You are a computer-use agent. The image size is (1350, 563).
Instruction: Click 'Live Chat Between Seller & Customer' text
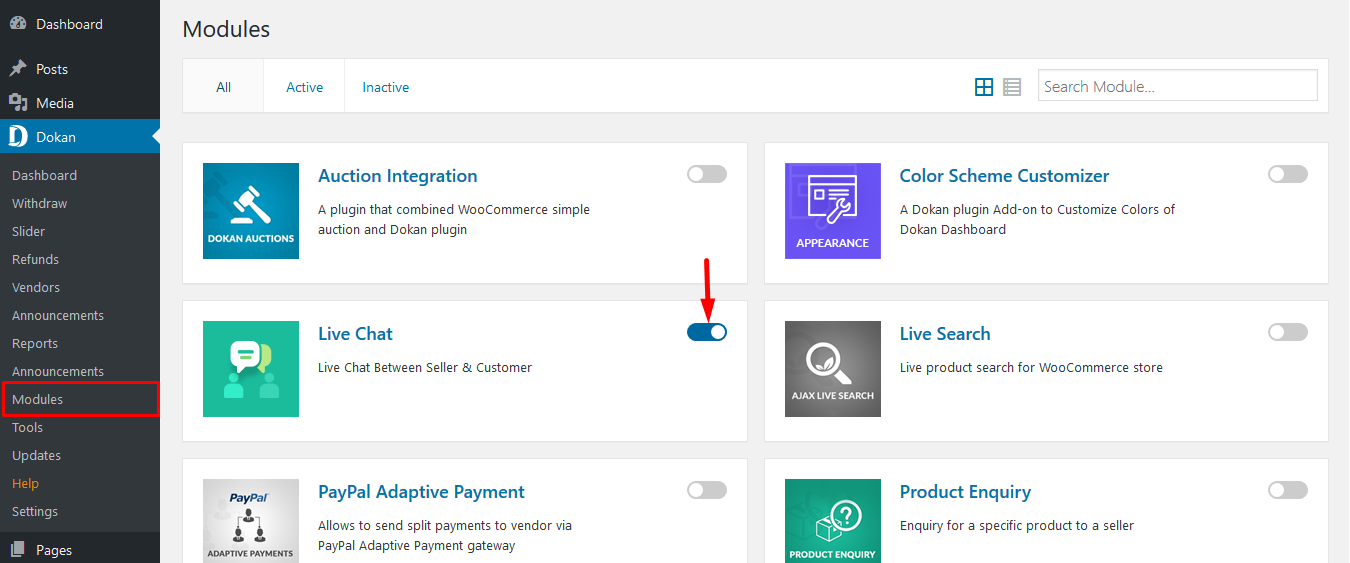coord(425,367)
